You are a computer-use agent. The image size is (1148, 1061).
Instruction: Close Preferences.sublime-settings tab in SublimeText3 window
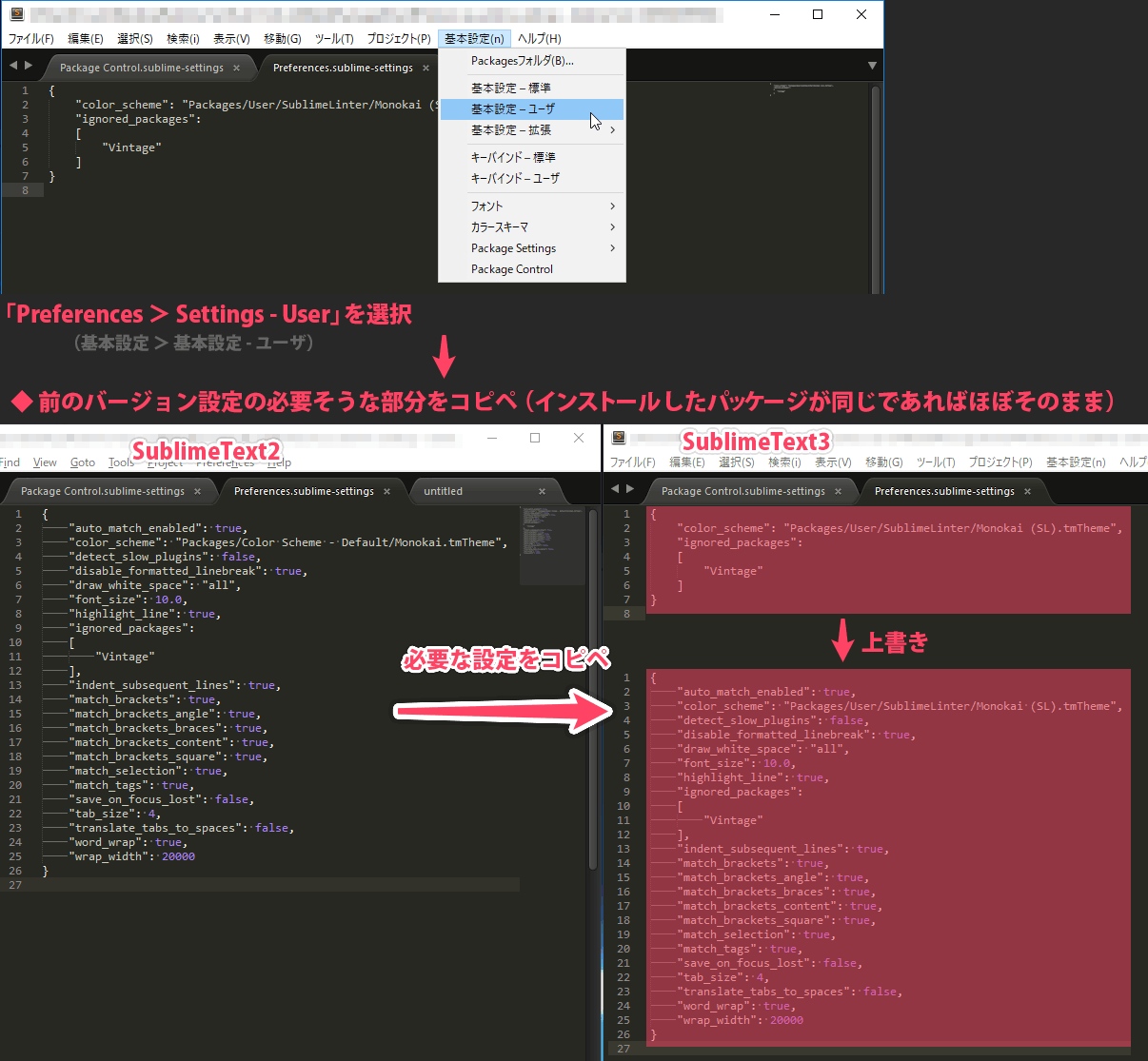pos(1027,491)
